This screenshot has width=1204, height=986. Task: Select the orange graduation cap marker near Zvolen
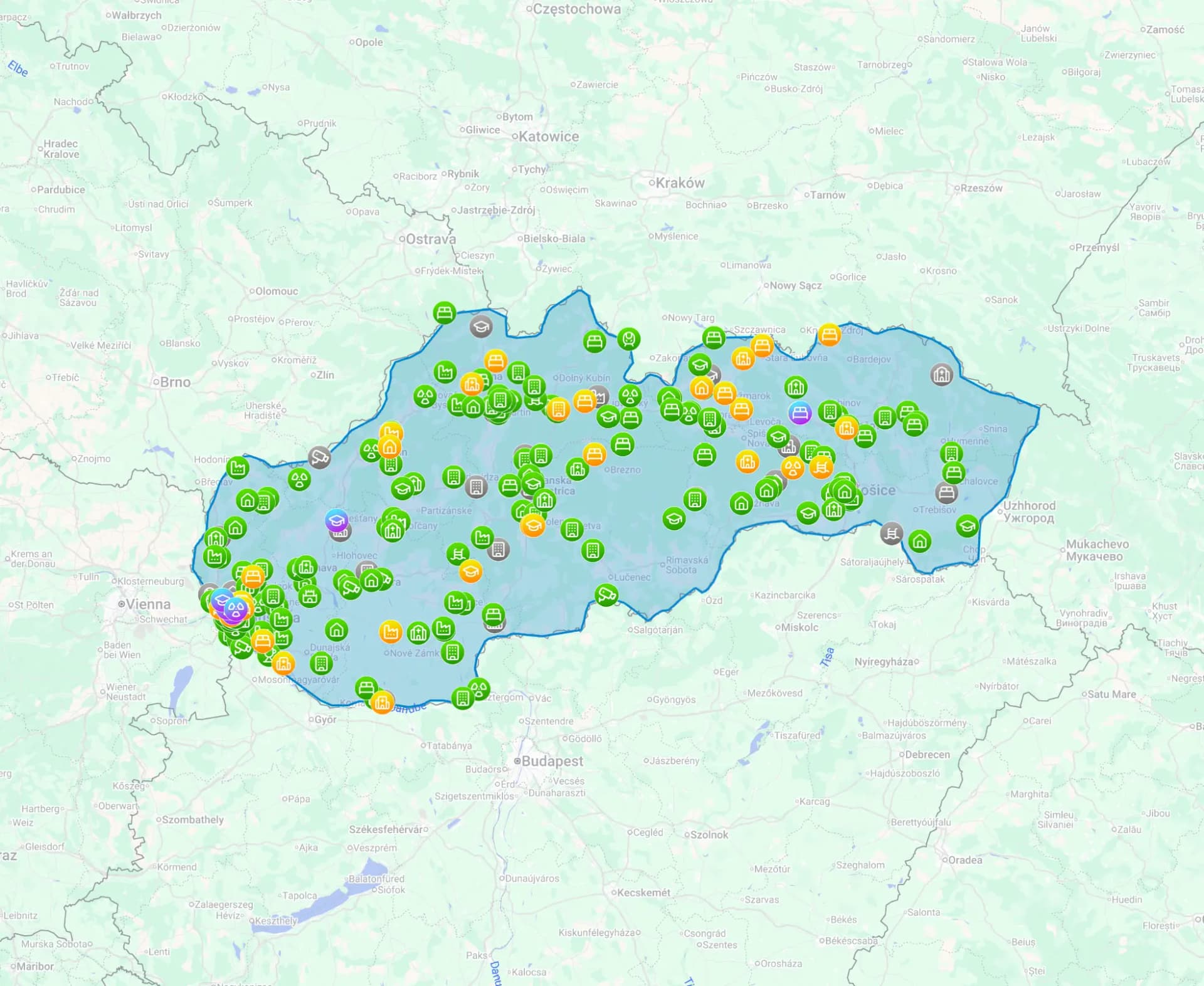[532, 525]
